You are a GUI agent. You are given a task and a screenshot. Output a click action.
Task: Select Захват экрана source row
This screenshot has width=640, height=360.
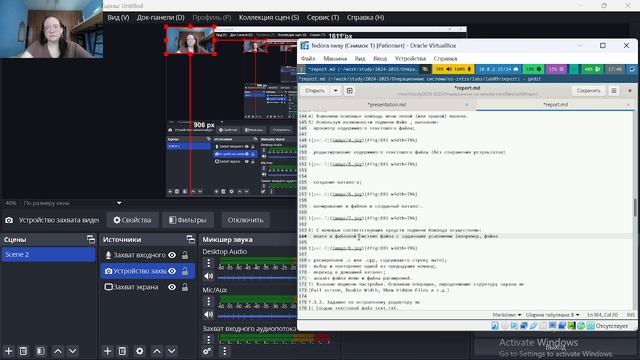147,287
